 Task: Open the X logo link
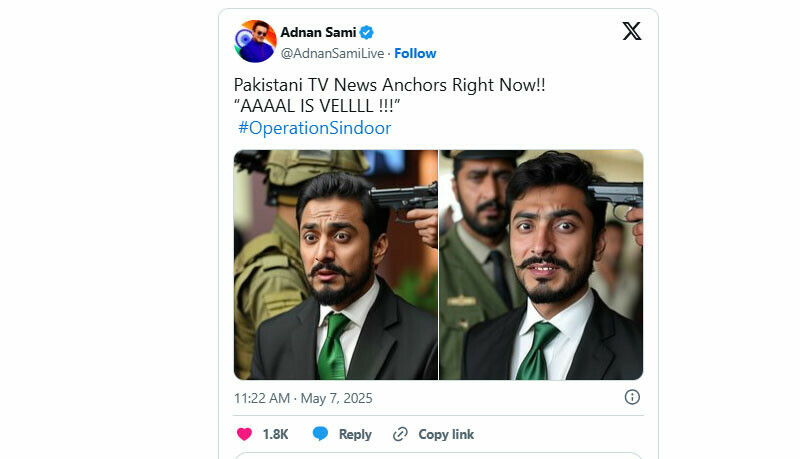(x=632, y=31)
